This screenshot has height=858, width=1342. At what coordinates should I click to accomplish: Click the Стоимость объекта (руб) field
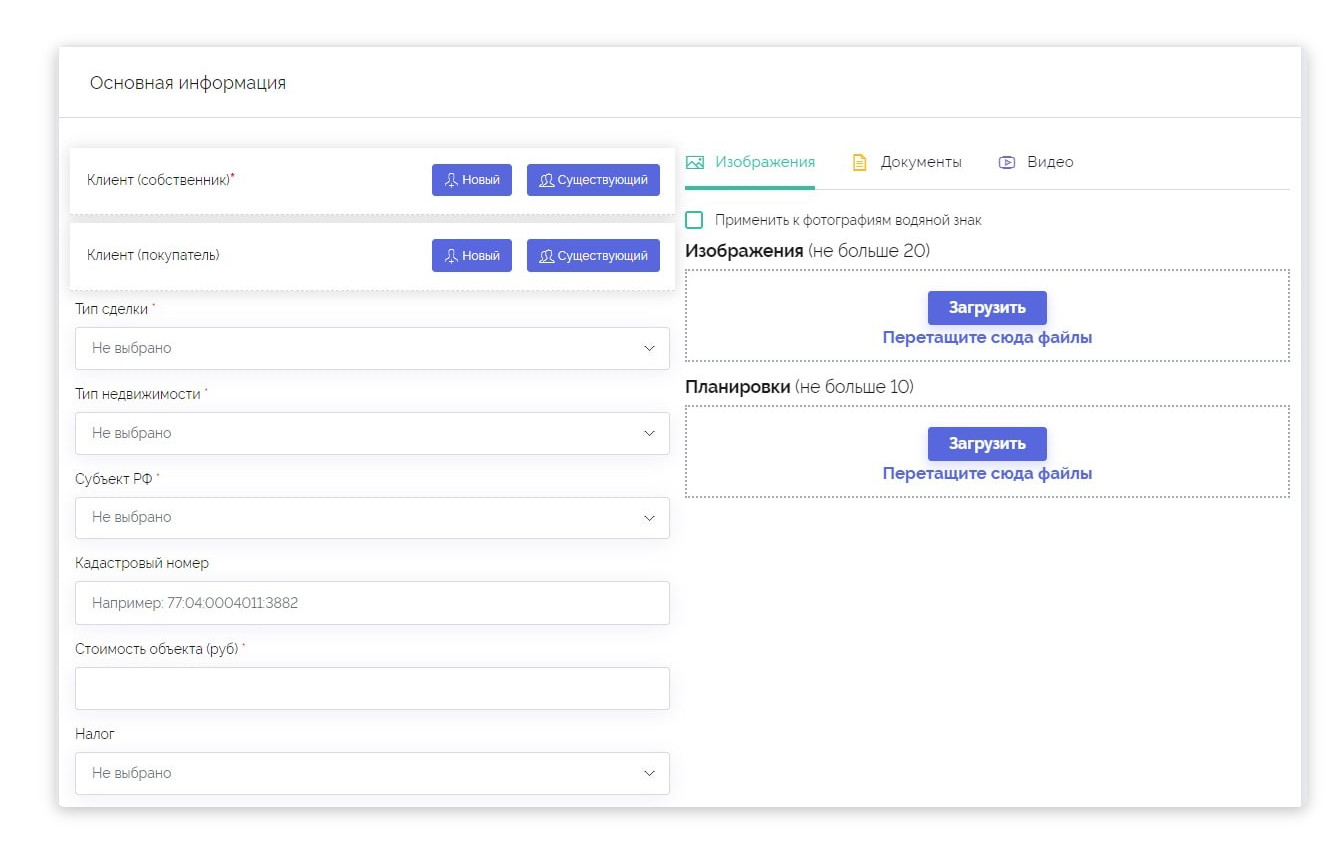372,688
